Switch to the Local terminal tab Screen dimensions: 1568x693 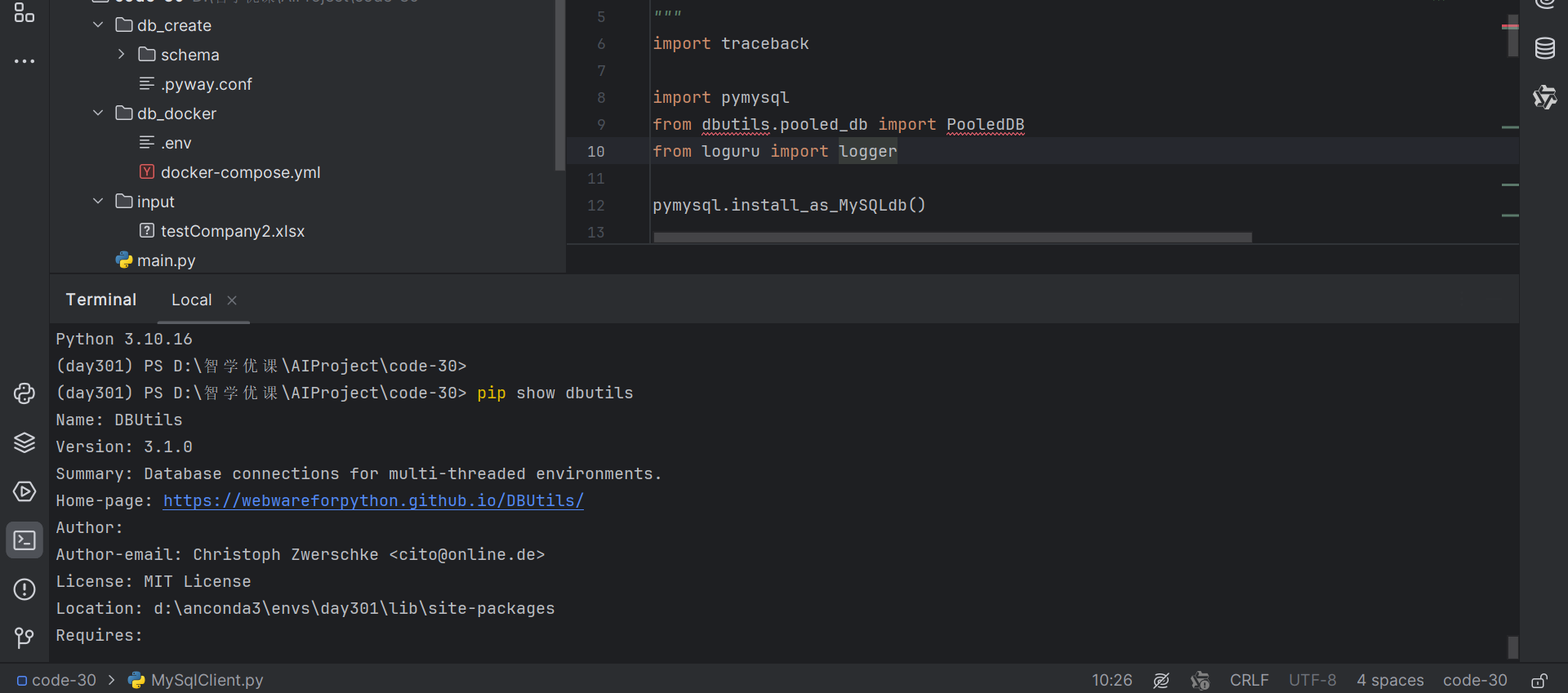(191, 300)
